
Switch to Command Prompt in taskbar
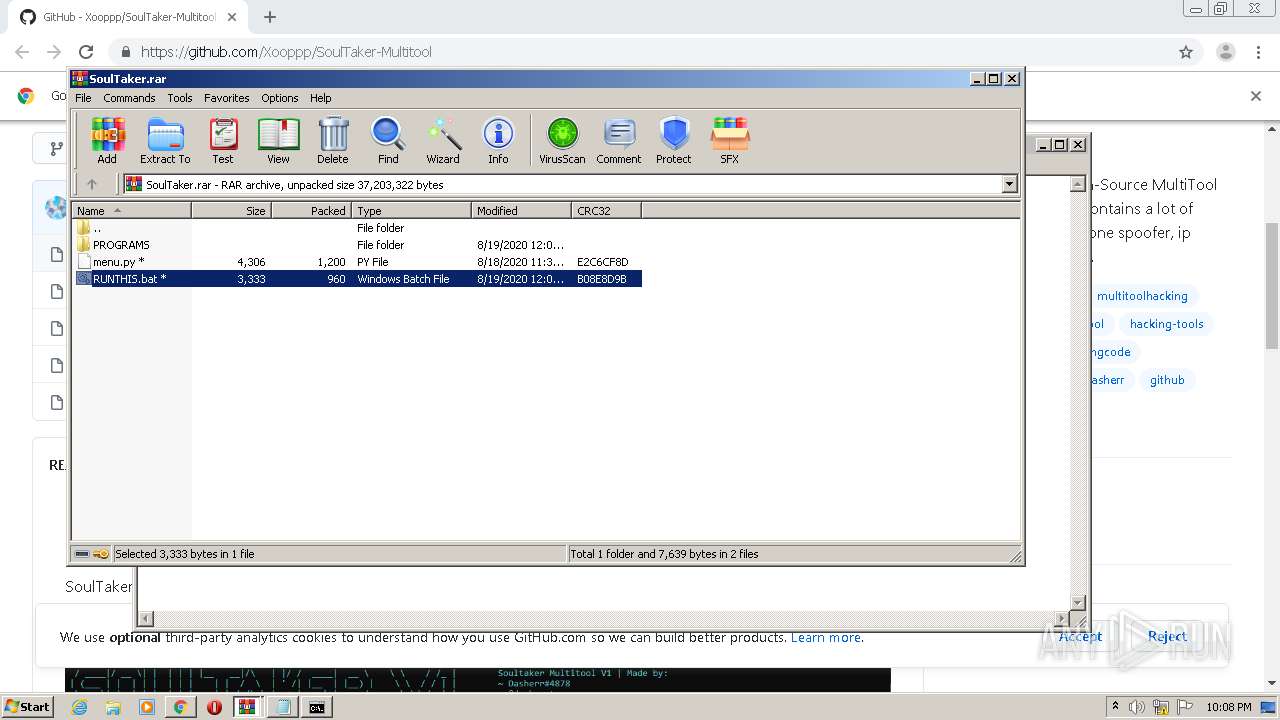pyautogui.click(x=316, y=707)
